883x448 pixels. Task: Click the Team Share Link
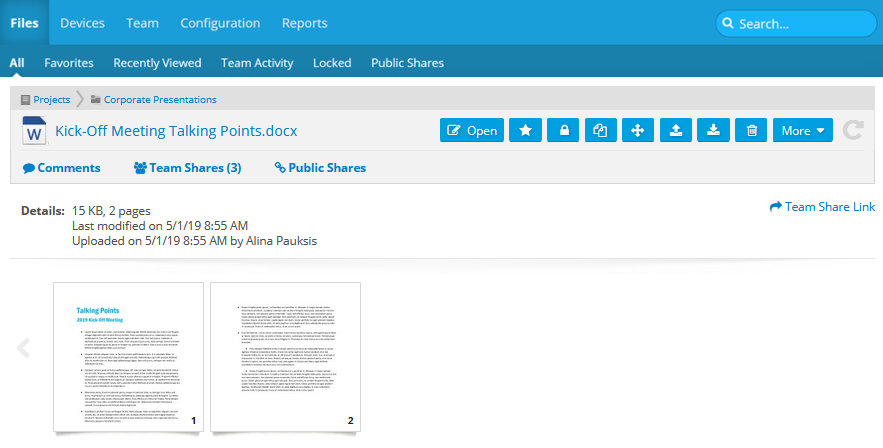click(x=822, y=207)
